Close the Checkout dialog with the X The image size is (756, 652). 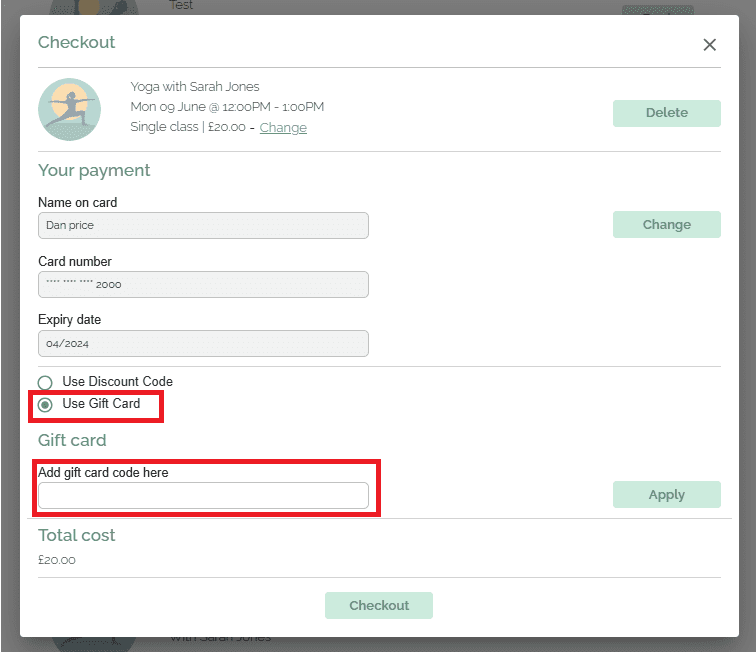[x=709, y=45]
